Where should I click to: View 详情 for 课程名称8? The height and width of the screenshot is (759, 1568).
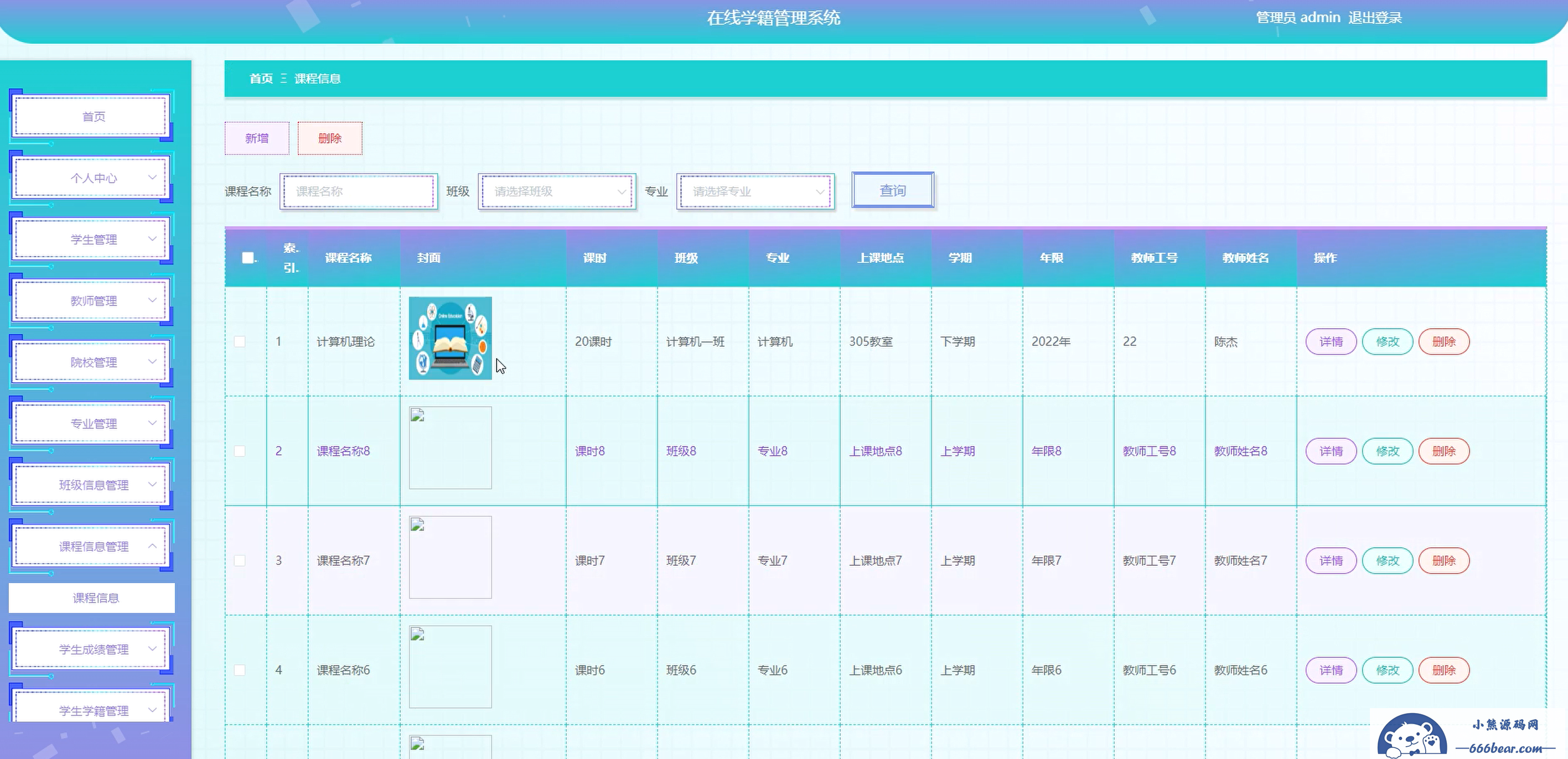(1331, 451)
